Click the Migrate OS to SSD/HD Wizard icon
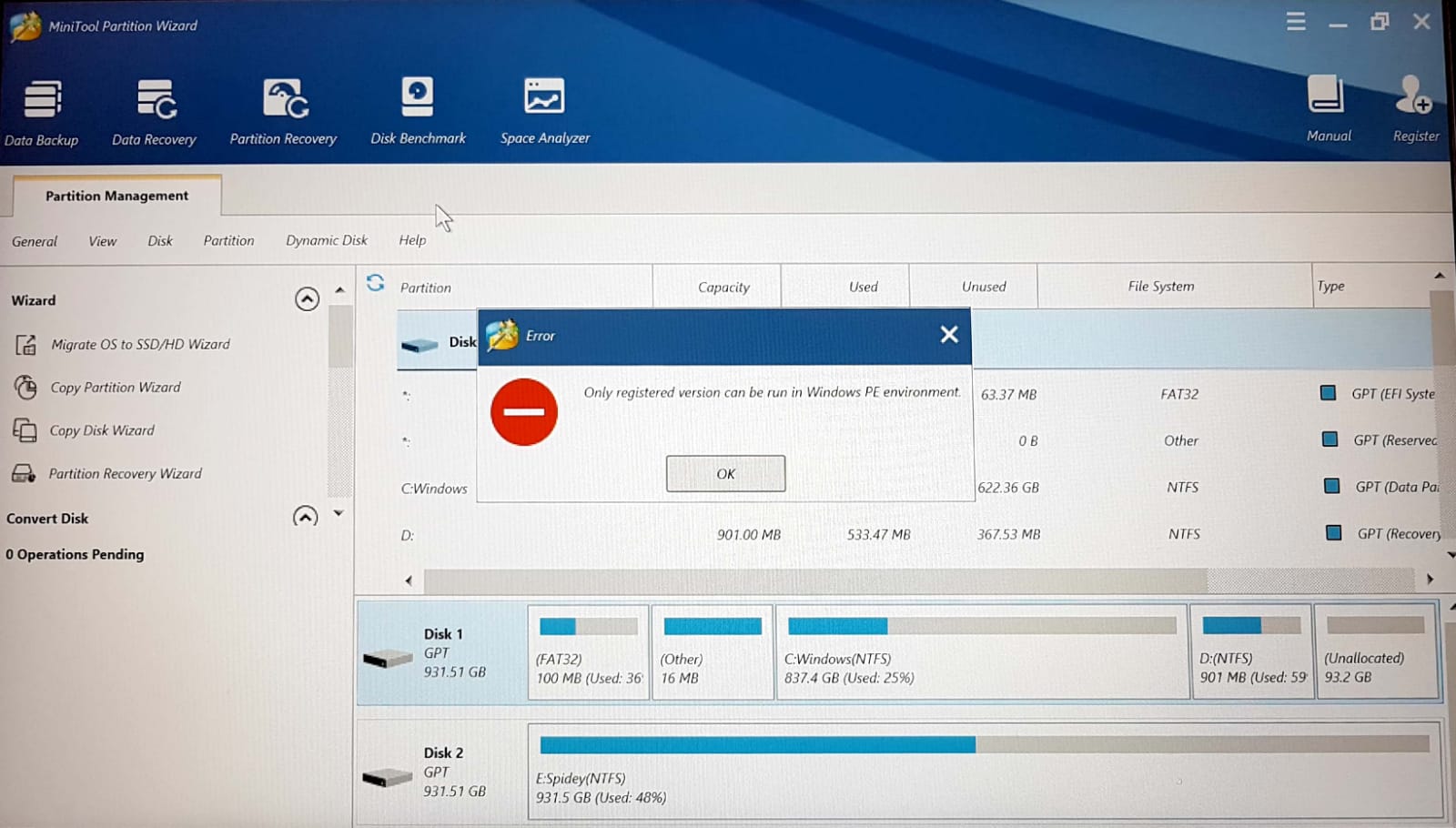Viewport: 1456px width, 828px height. 25,345
